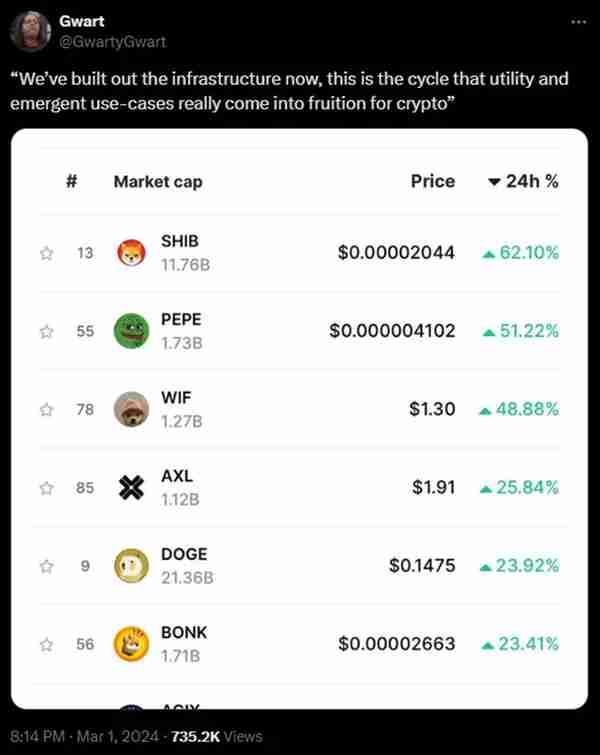Click the Mar 1, 2024 timestamp link
The width and height of the screenshot is (600, 755).
(x=117, y=736)
